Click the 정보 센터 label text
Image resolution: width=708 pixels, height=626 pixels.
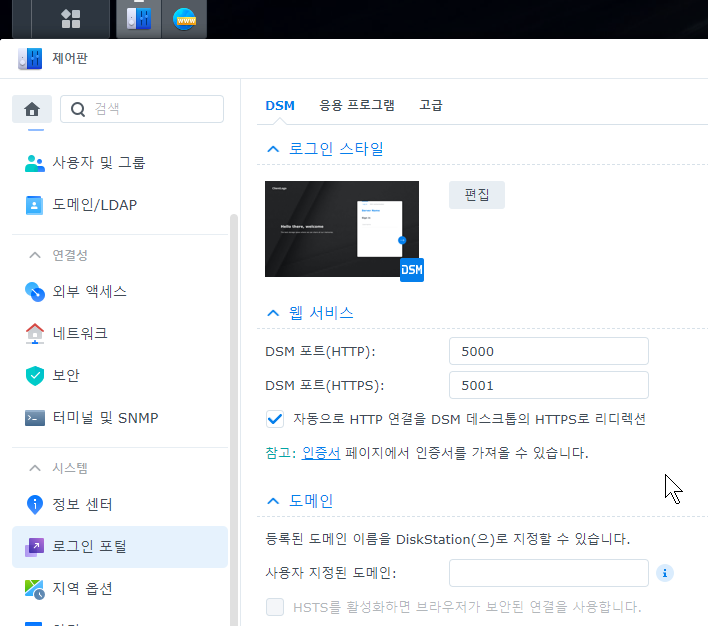tap(82, 505)
